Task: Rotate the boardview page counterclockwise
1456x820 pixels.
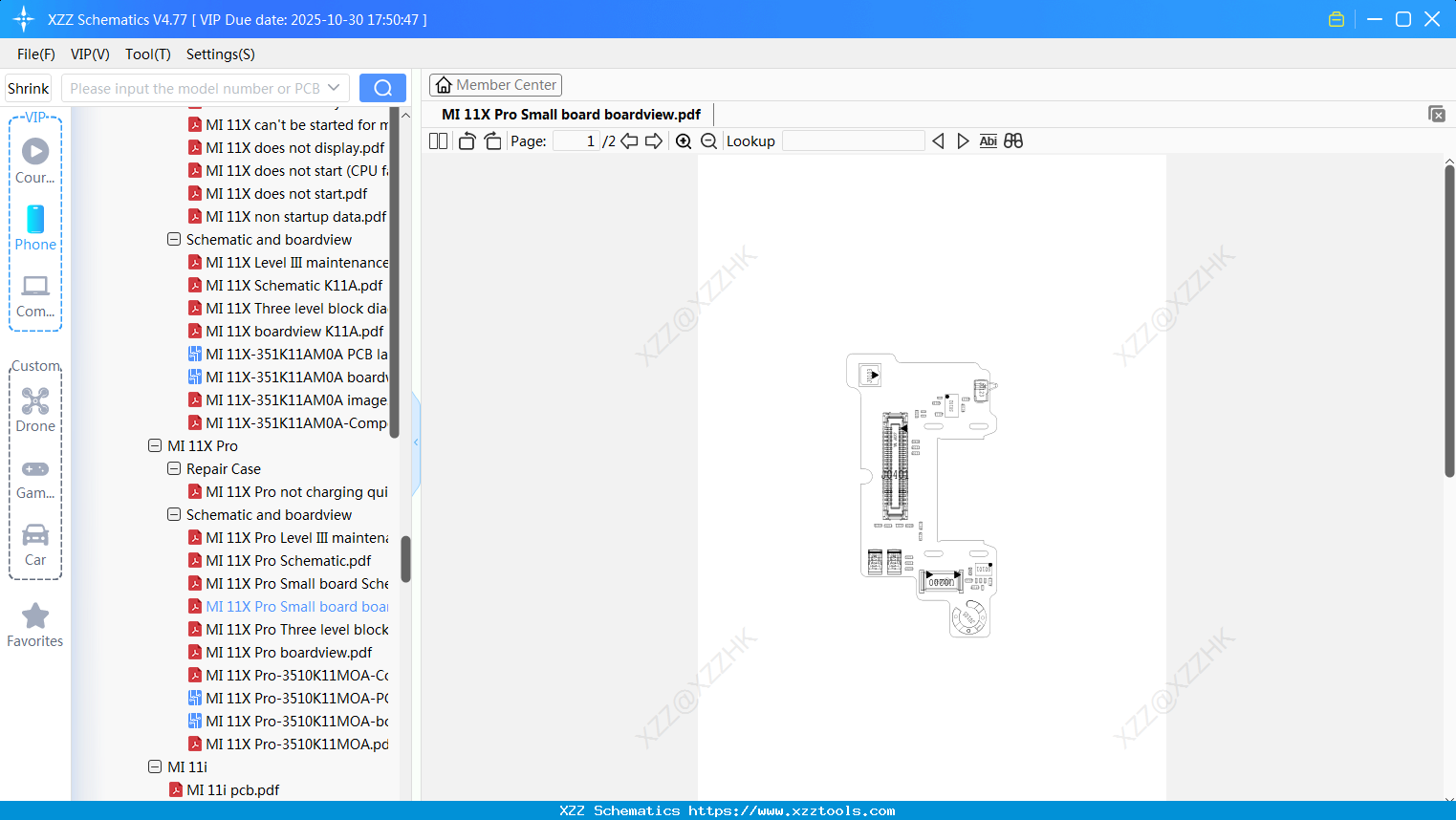Action: 467,140
